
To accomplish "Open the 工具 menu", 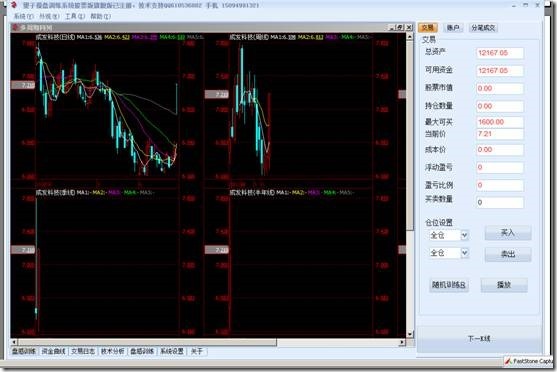I will point(75,16).
